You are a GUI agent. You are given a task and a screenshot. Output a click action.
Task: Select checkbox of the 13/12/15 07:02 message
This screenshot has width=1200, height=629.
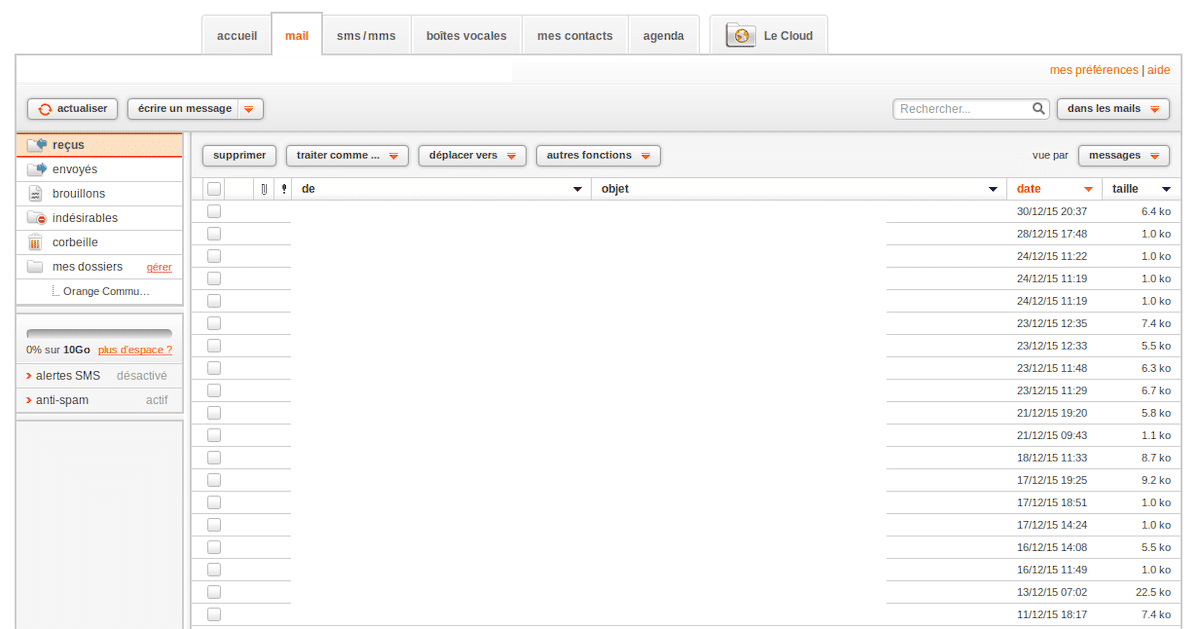(214, 592)
